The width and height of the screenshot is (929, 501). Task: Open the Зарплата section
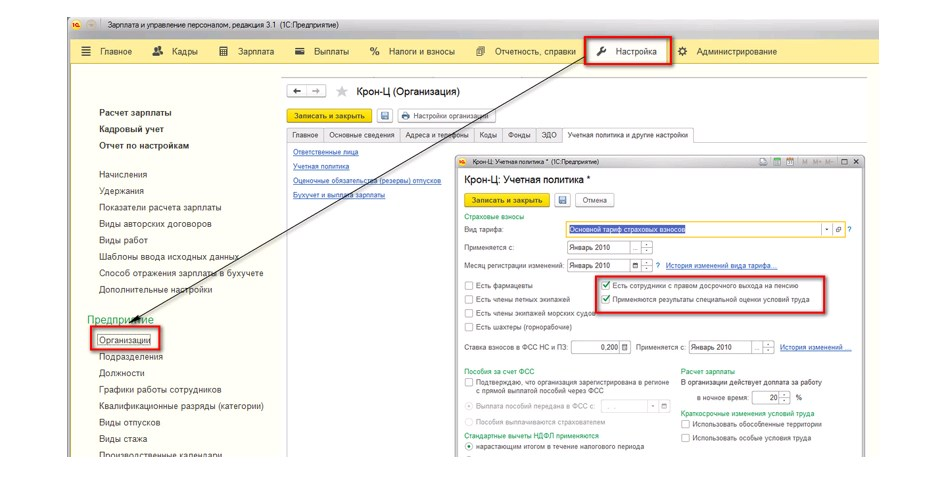click(x=246, y=52)
